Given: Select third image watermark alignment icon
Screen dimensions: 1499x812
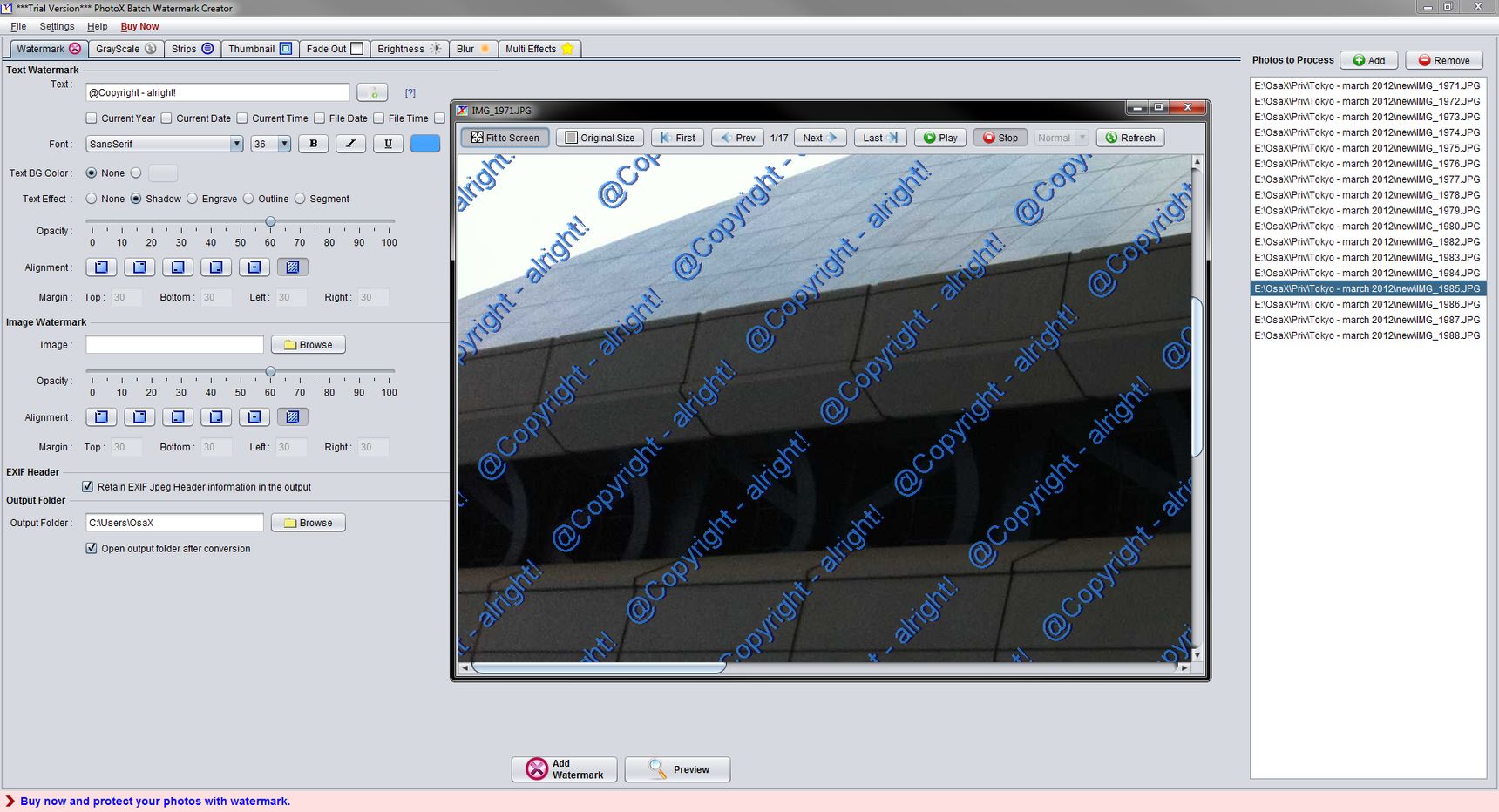Looking at the screenshot, I should pyautogui.click(x=178, y=417).
